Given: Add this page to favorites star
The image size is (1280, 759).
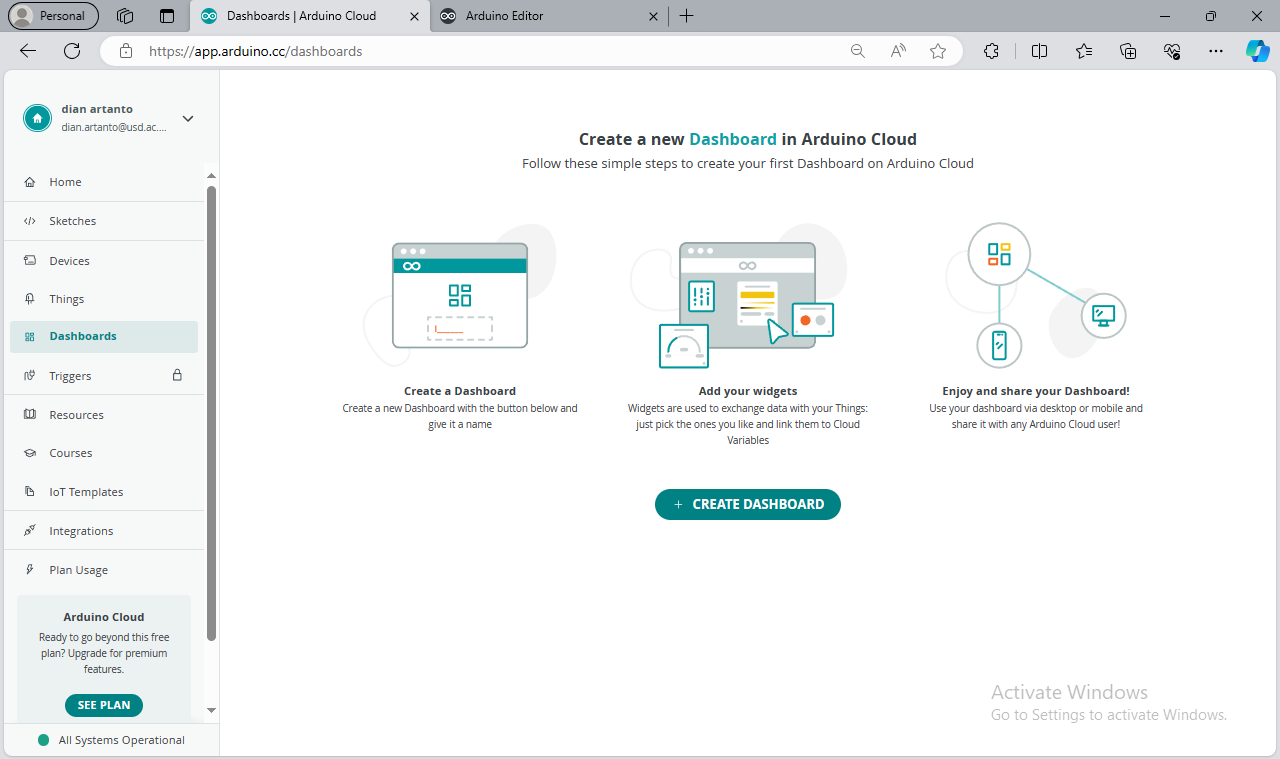Looking at the screenshot, I should click(938, 51).
